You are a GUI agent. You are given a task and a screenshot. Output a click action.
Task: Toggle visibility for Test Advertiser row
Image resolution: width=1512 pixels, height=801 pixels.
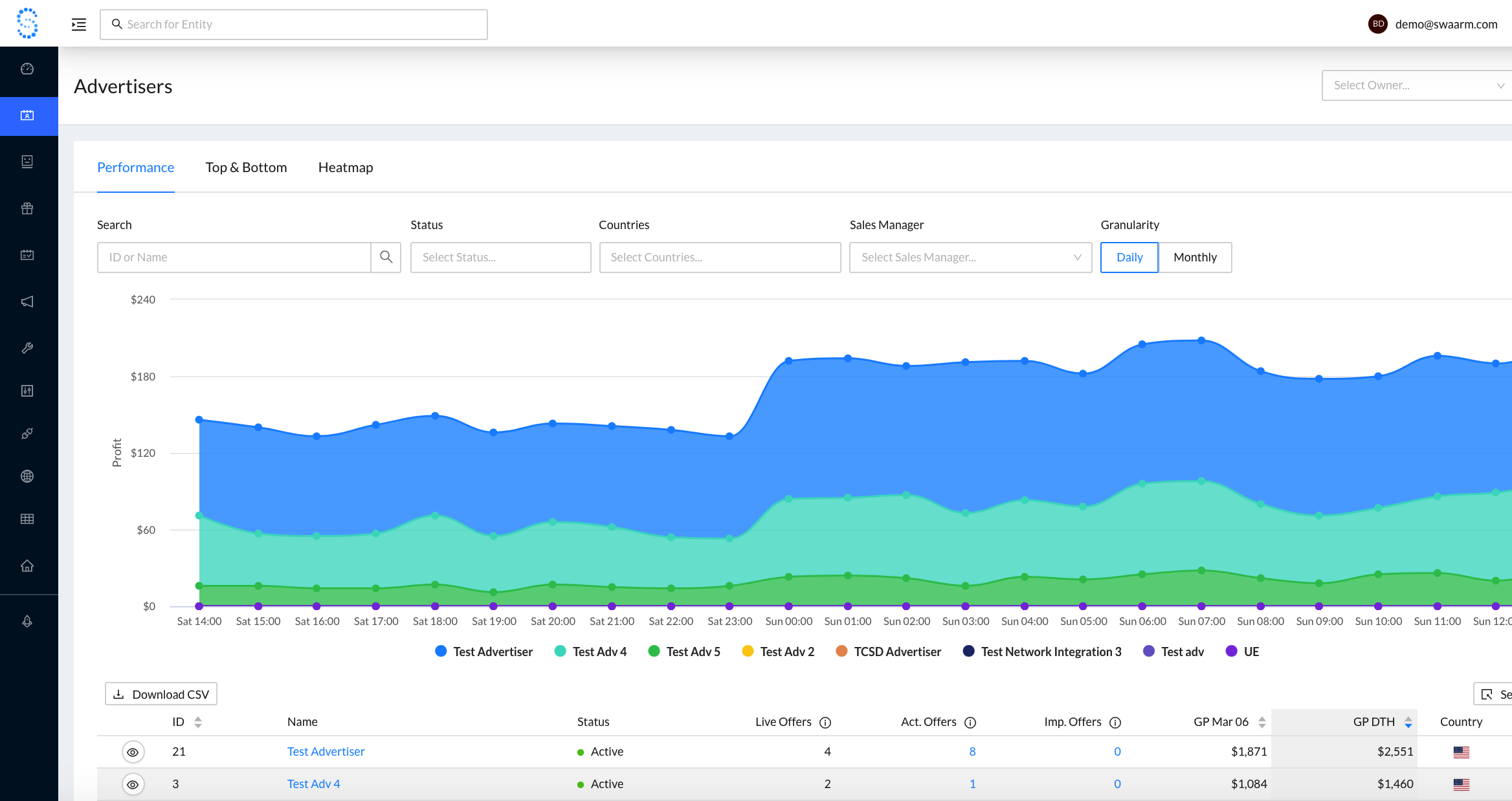coord(133,752)
